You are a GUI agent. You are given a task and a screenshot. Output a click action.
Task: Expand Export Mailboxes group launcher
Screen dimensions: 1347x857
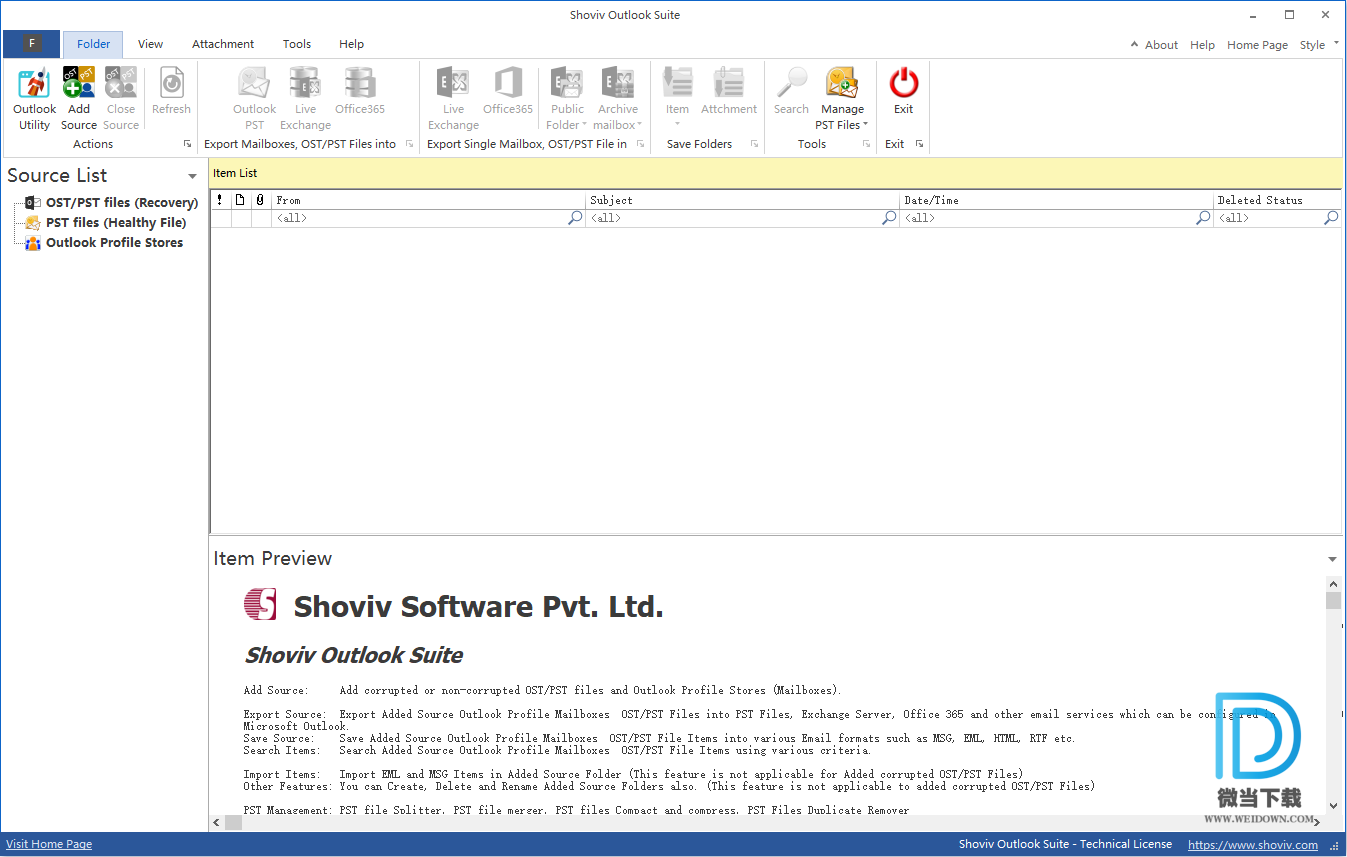coord(409,144)
